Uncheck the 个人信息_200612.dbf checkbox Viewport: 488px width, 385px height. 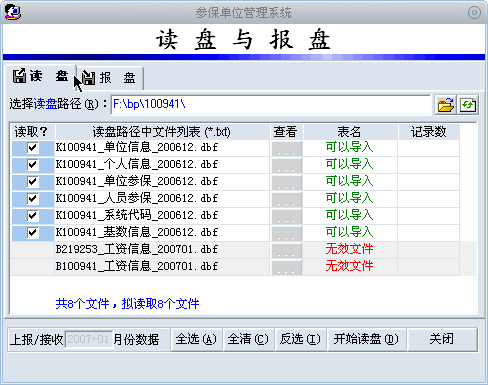tap(32, 165)
